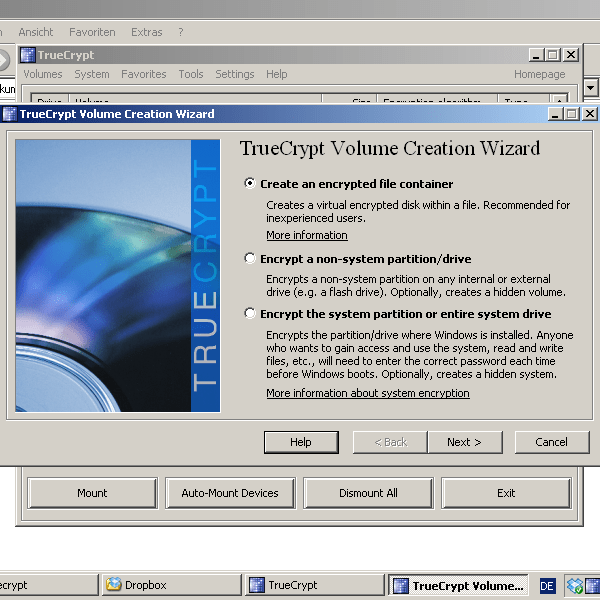Click the TrueCrypt disc banner image

click(118, 276)
